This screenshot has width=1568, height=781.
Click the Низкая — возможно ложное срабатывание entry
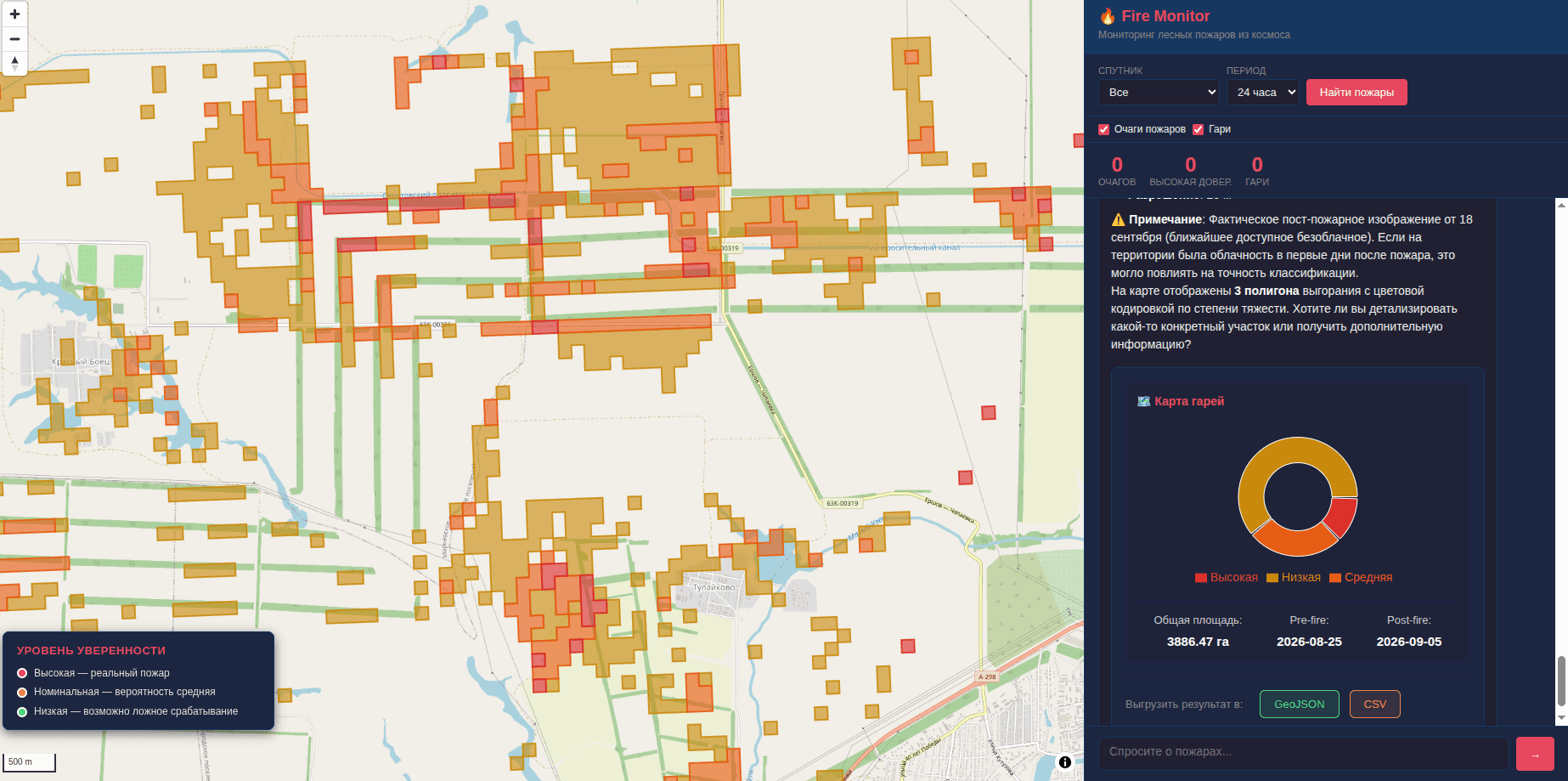(127, 711)
